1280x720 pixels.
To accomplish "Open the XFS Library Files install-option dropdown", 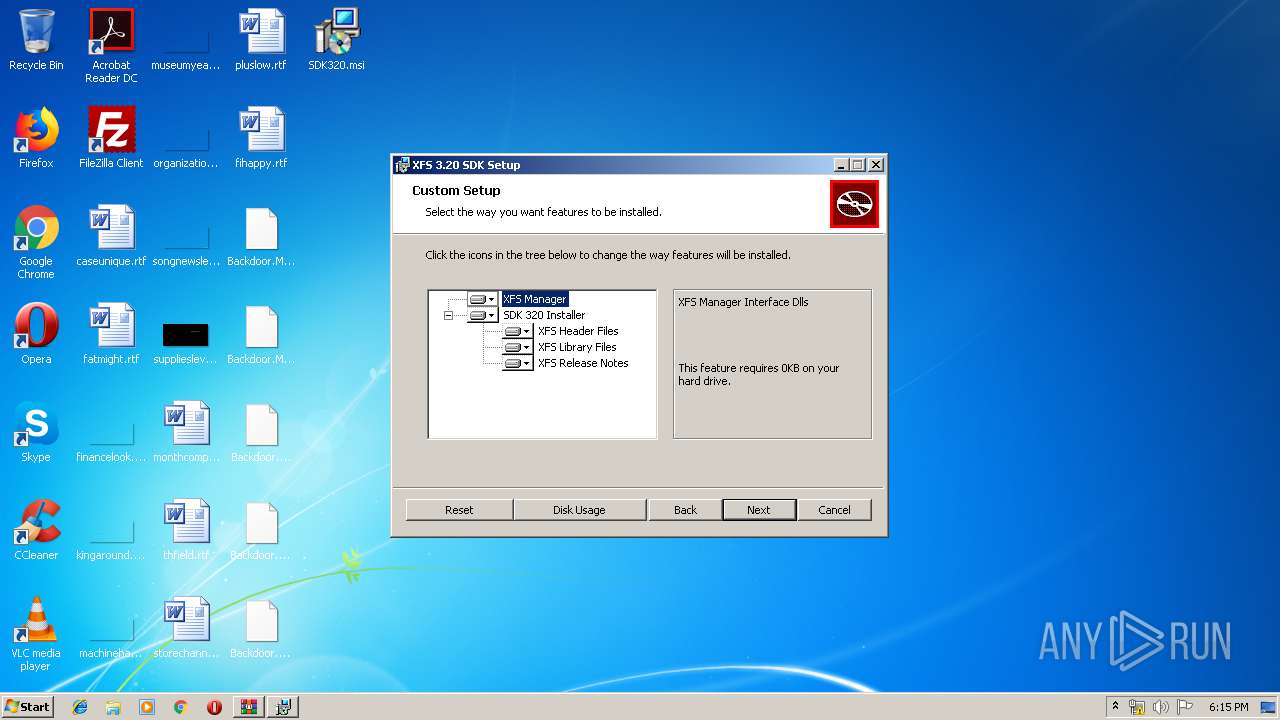I will point(518,347).
